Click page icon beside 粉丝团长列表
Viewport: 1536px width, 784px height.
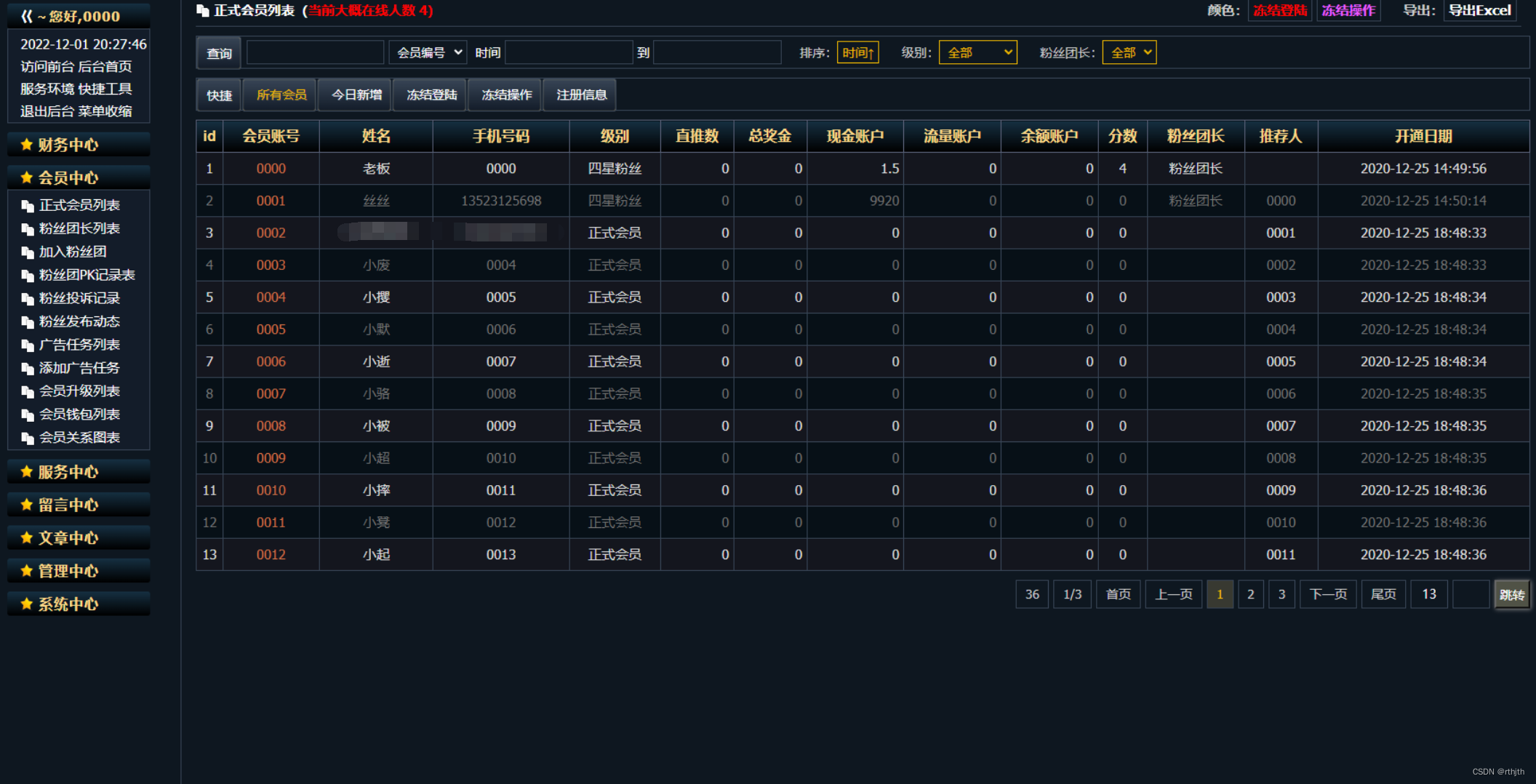pyautogui.click(x=28, y=229)
